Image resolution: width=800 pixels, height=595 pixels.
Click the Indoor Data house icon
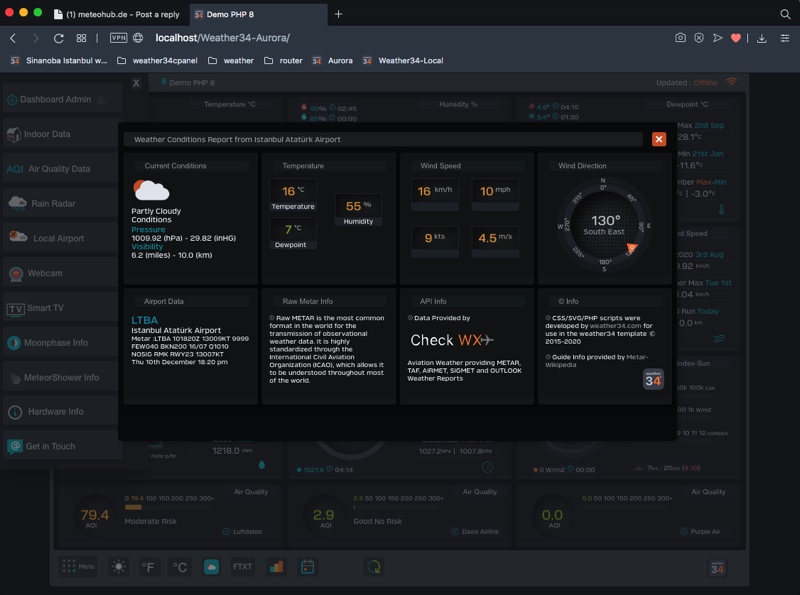click(x=14, y=134)
